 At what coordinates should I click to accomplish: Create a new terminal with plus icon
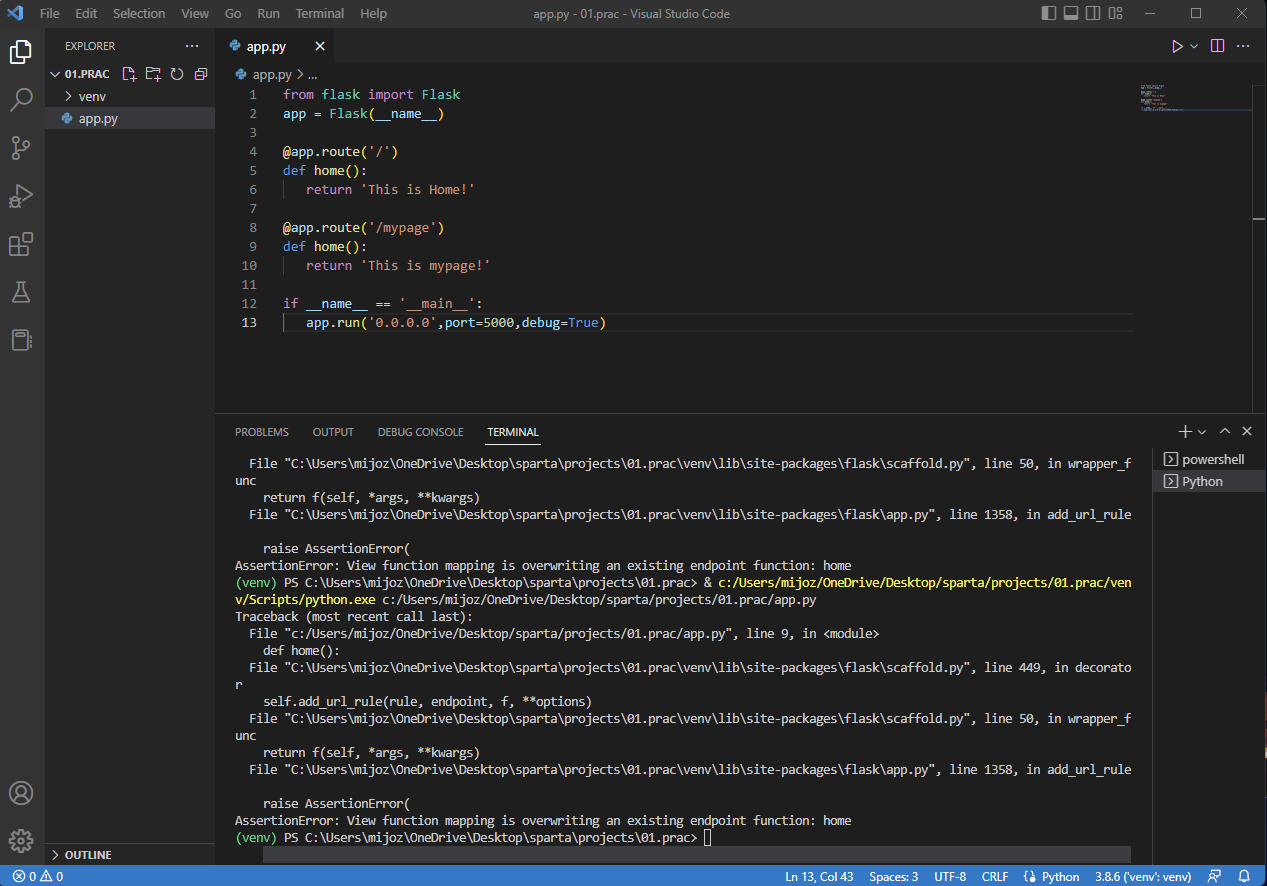pyautogui.click(x=1185, y=431)
